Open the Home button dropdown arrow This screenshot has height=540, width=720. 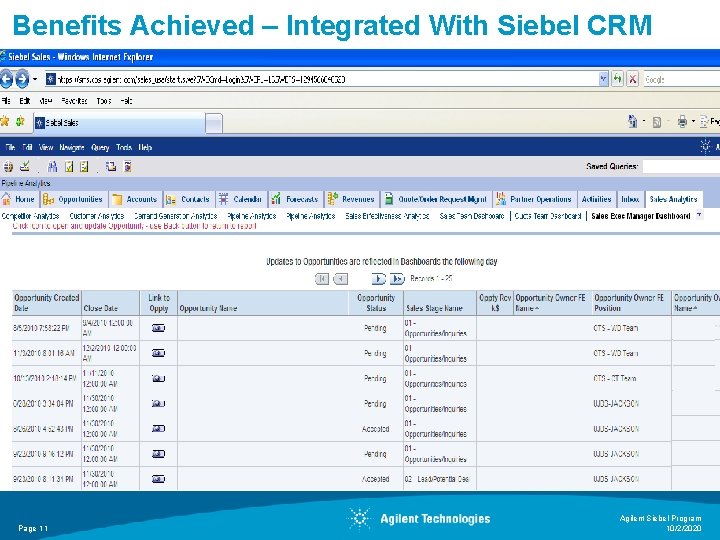(x=644, y=122)
